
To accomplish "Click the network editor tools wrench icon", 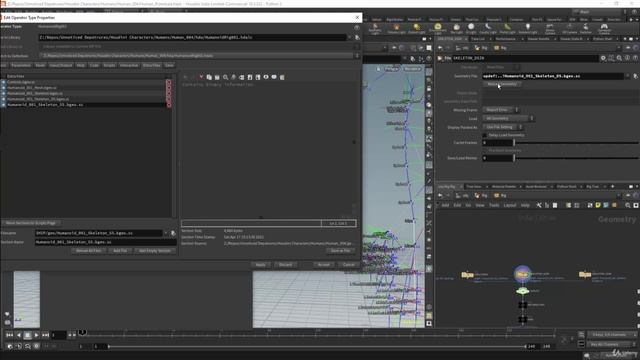I will (x=539, y=205).
